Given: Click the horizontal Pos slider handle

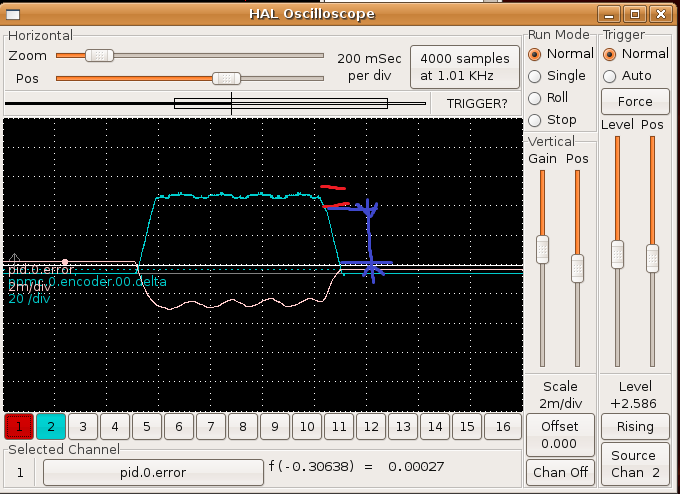Looking at the screenshot, I should click(226, 79).
